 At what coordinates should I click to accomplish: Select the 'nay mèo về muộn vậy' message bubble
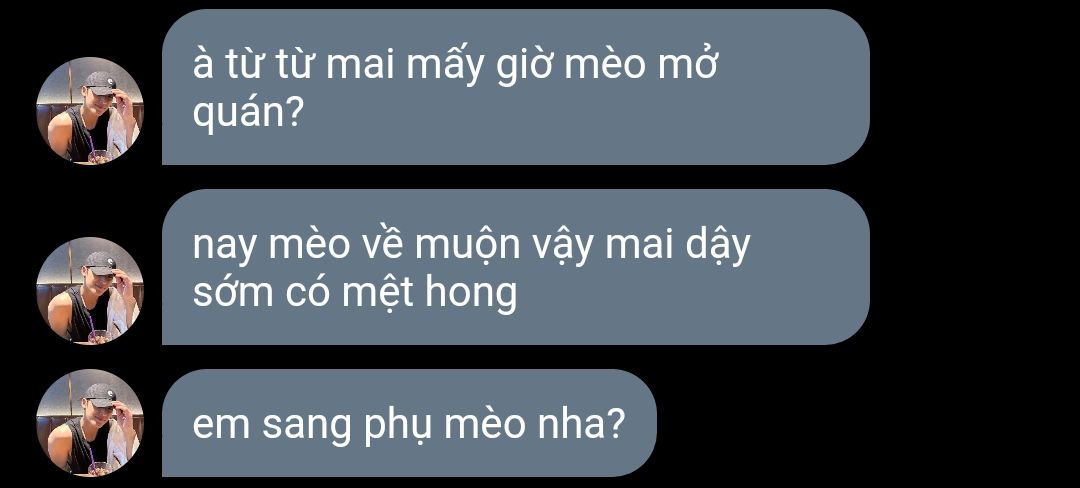(x=516, y=267)
